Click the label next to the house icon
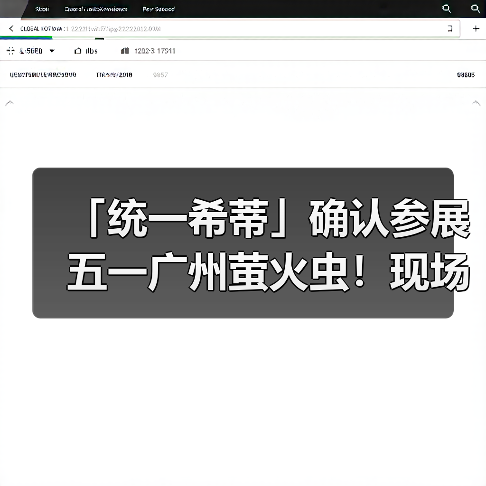This screenshot has height=486, width=486. pos(91,51)
